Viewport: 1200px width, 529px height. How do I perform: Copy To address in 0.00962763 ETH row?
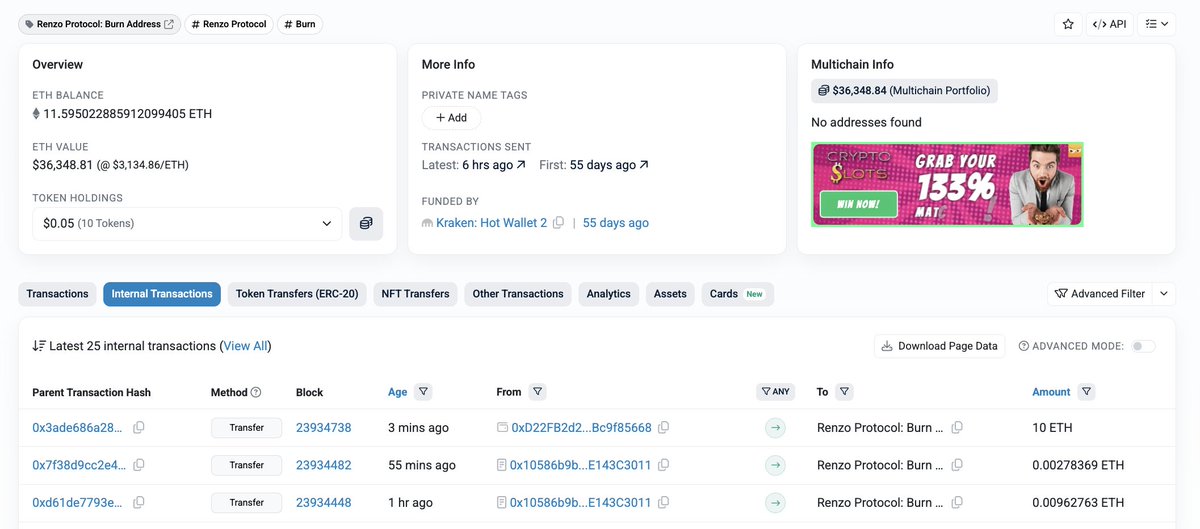[x=957, y=503]
